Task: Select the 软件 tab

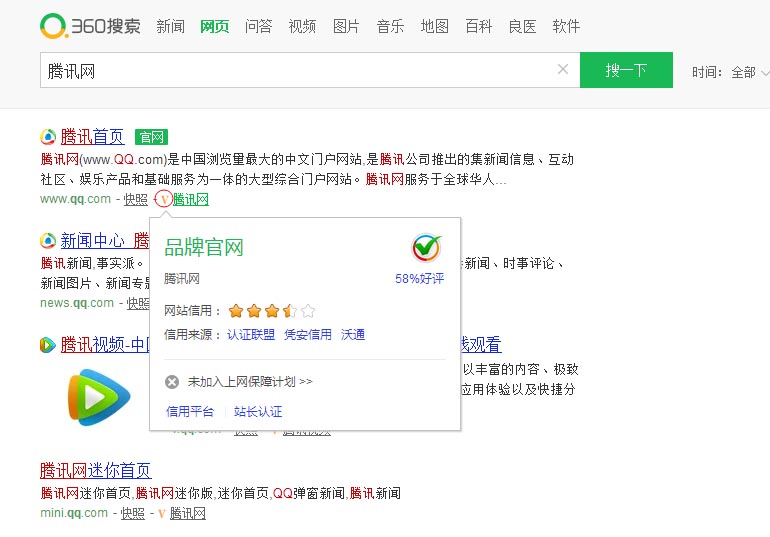Action: (x=566, y=26)
